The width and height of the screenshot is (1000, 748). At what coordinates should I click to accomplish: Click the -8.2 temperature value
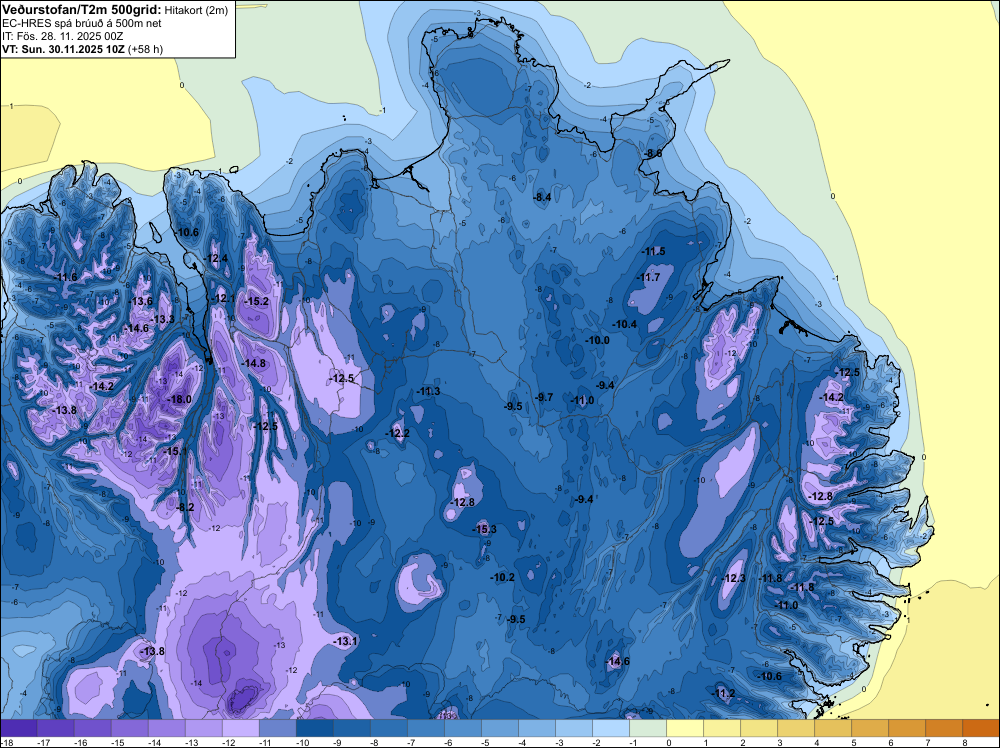click(185, 508)
